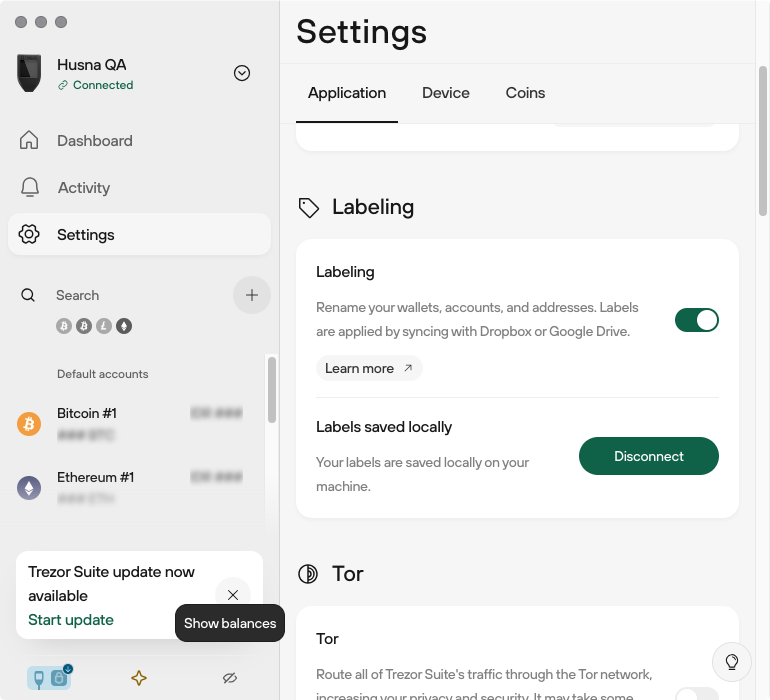
Task: Click the orange Bitcoin logo icon
Action: pyautogui.click(x=29, y=424)
